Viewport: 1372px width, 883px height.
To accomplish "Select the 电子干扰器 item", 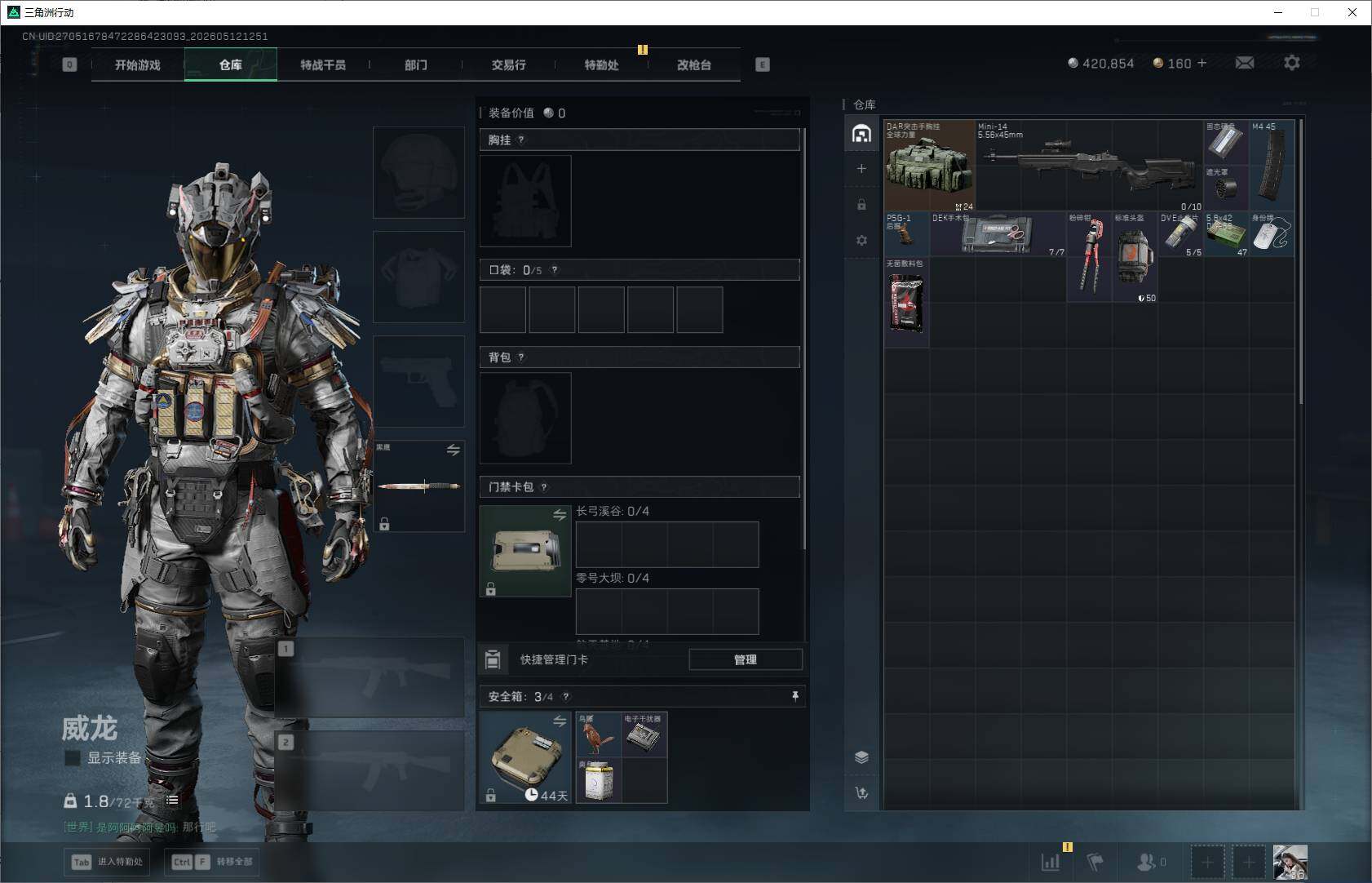I will (x=644, y=734).
